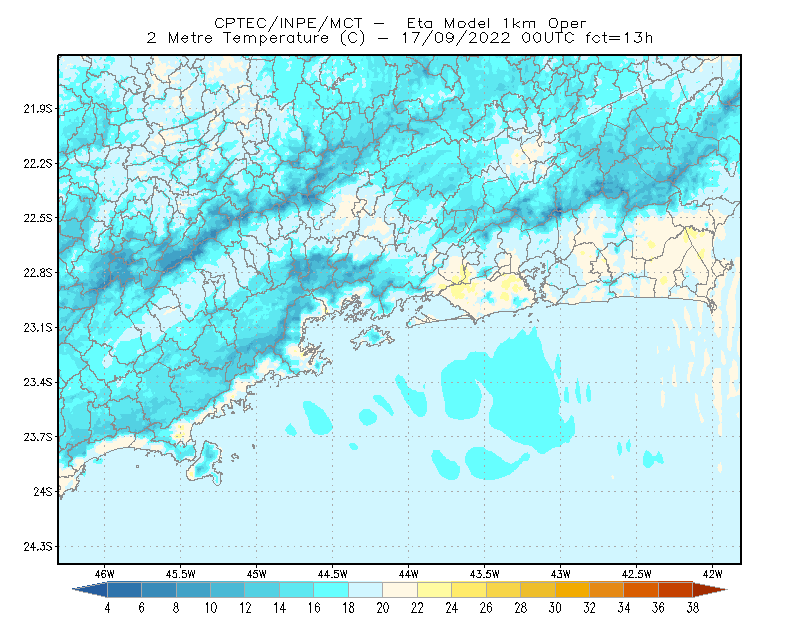This screenshot has height=618, width=800.
Task: Click the 44W longitude label
Action: [x=409, y=574]
